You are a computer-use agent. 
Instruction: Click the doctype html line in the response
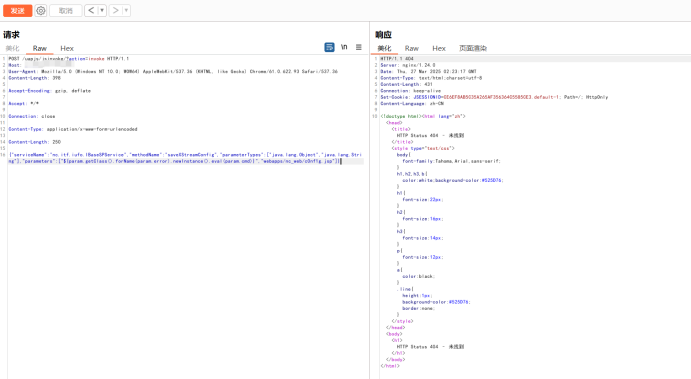tap(423, 116)
